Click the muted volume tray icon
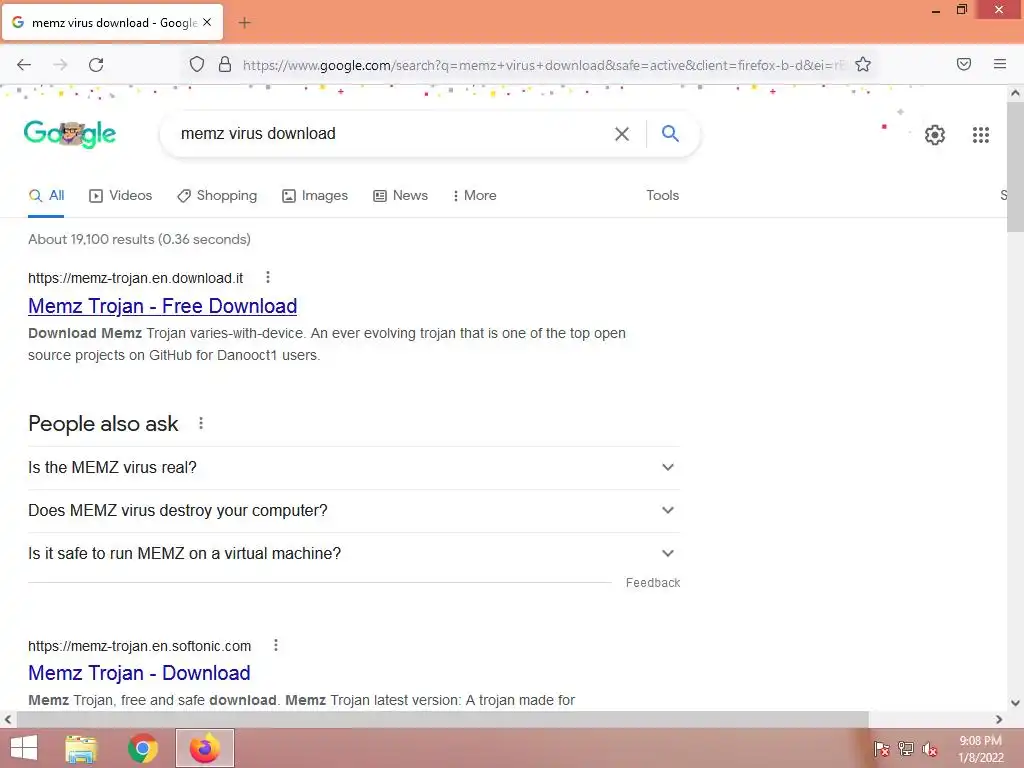The height and width of the screenshot is (768, 1024). tap(930, 749)
